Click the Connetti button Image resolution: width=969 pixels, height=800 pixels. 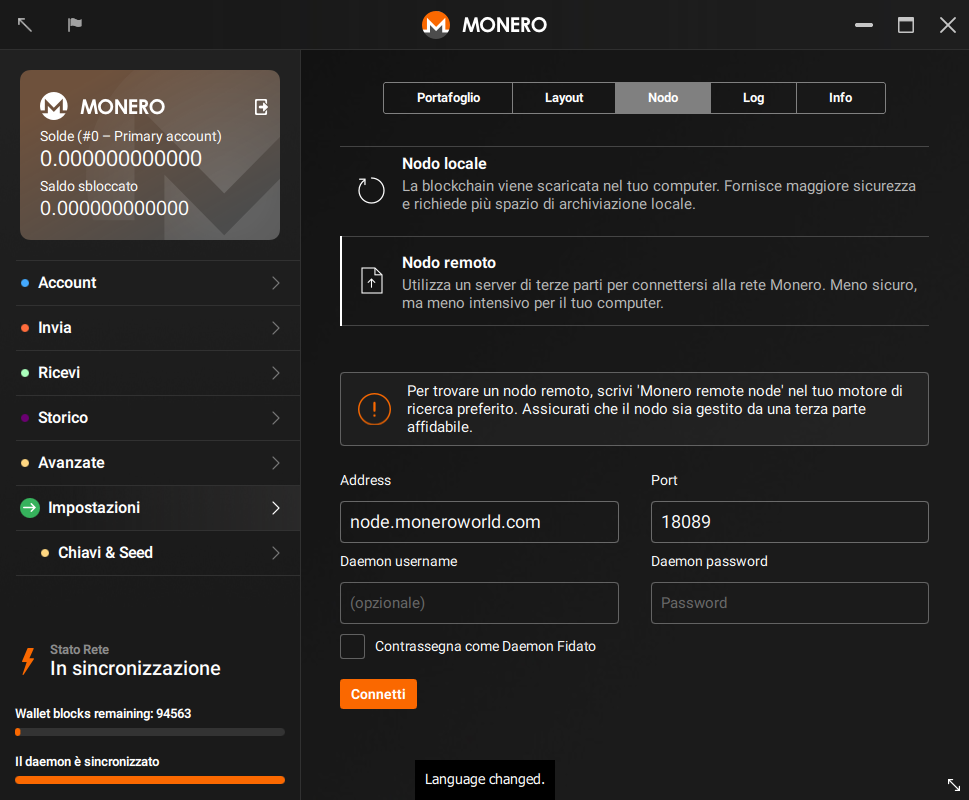pos(378,694)
